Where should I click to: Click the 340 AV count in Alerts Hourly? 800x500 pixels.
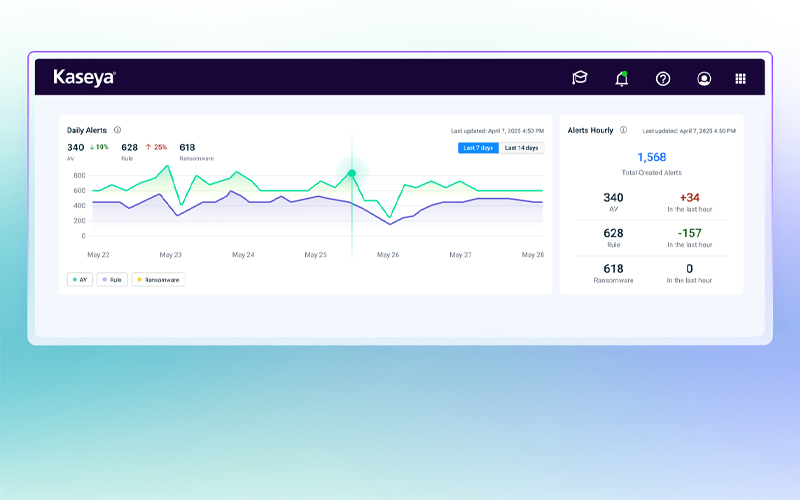pyautogui.click(x=613, y=198)
